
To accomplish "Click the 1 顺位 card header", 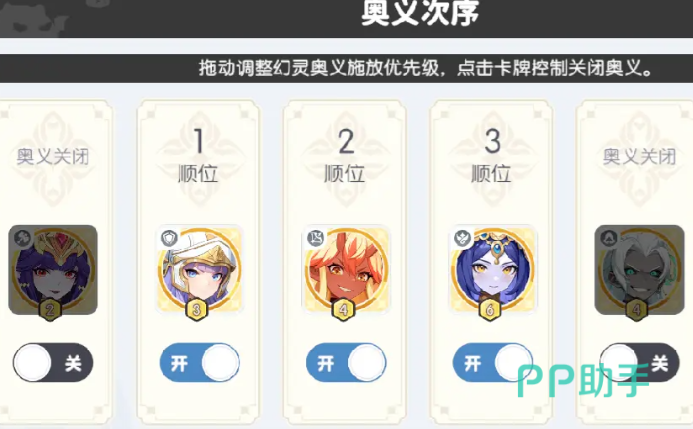I will click(198, 156).
